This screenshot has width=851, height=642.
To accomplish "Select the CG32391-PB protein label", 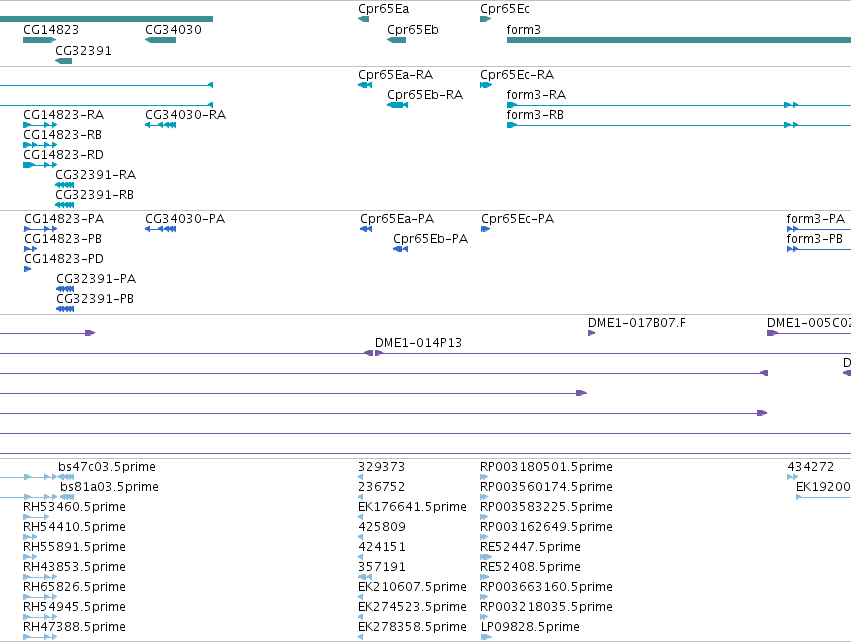I will point(95,299).
